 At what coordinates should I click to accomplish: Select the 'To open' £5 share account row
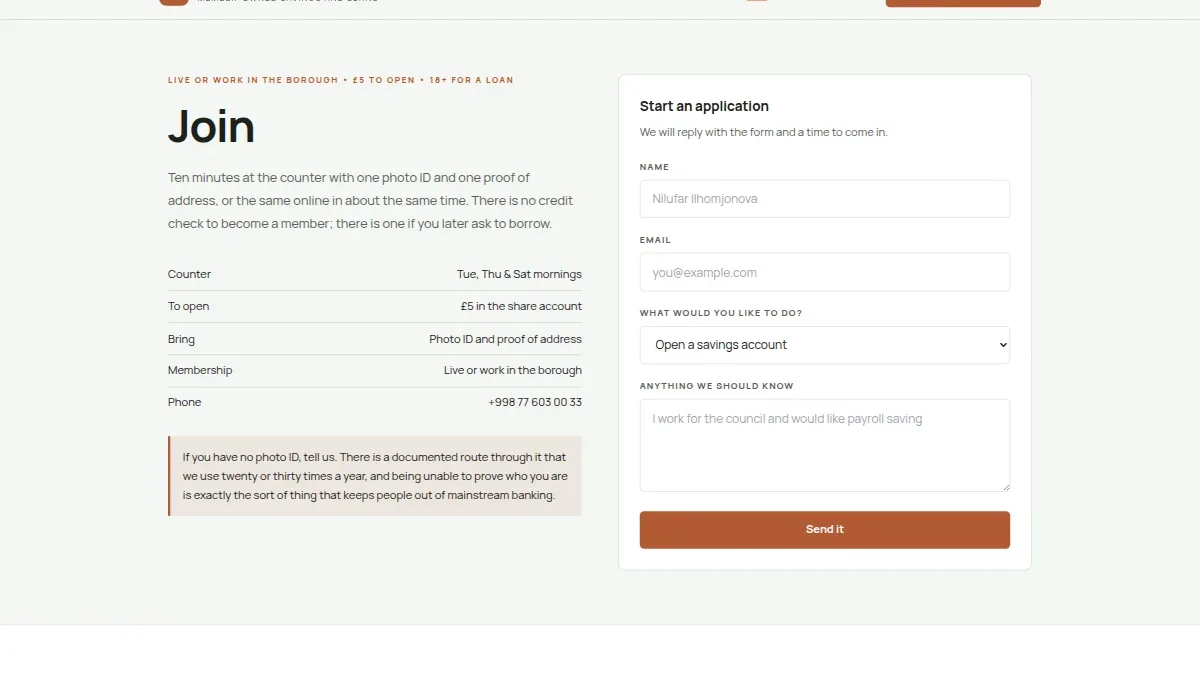[x=375, y=306]
